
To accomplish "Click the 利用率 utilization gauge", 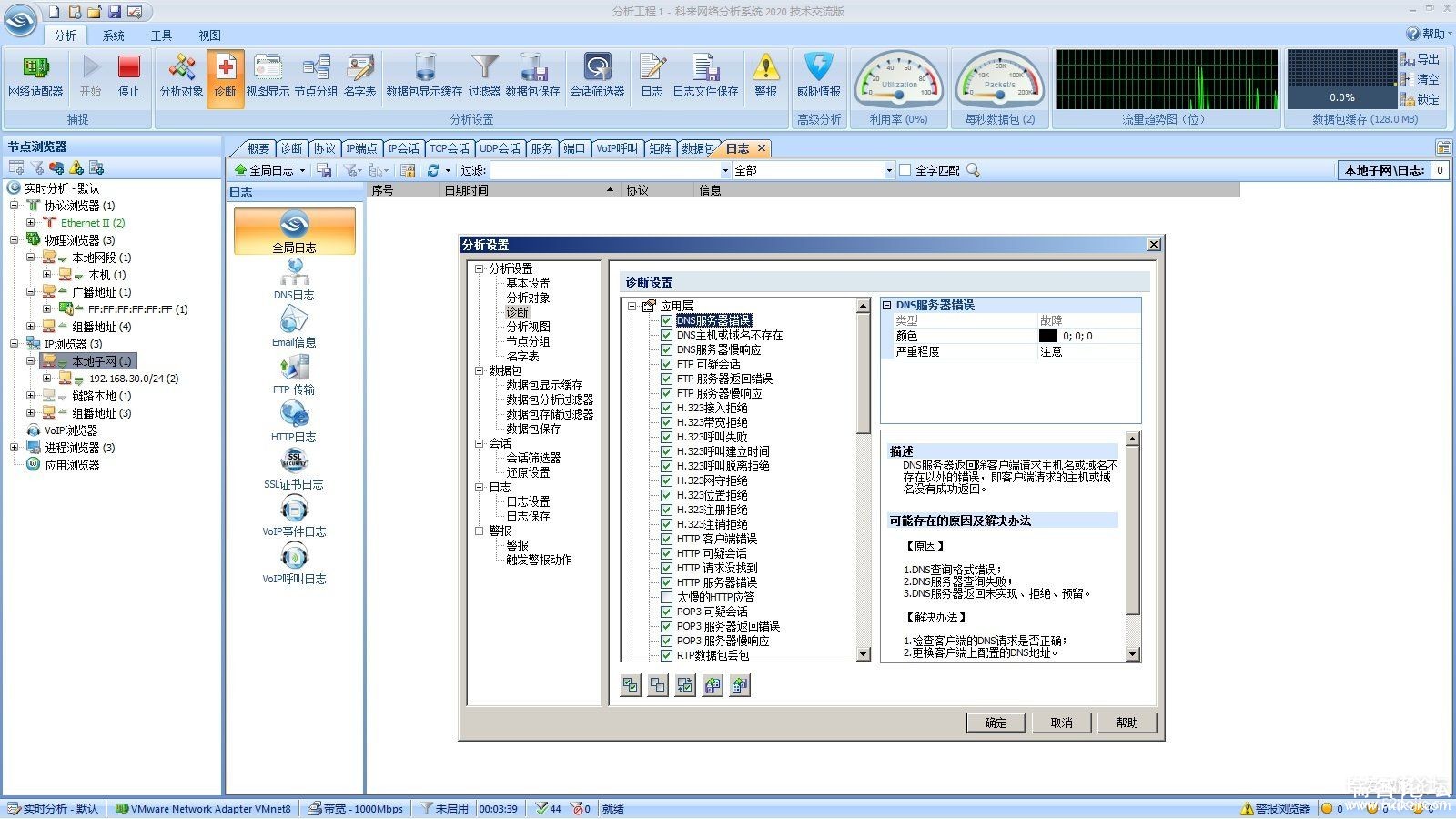I will 898,80.
